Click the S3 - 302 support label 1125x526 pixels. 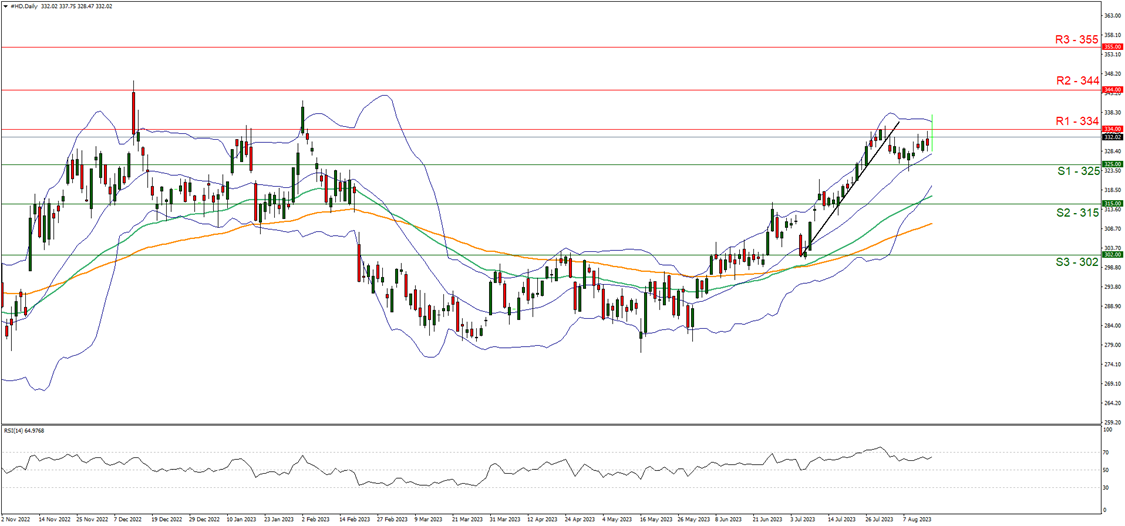pyautogui.click(x=1077, y=262)
